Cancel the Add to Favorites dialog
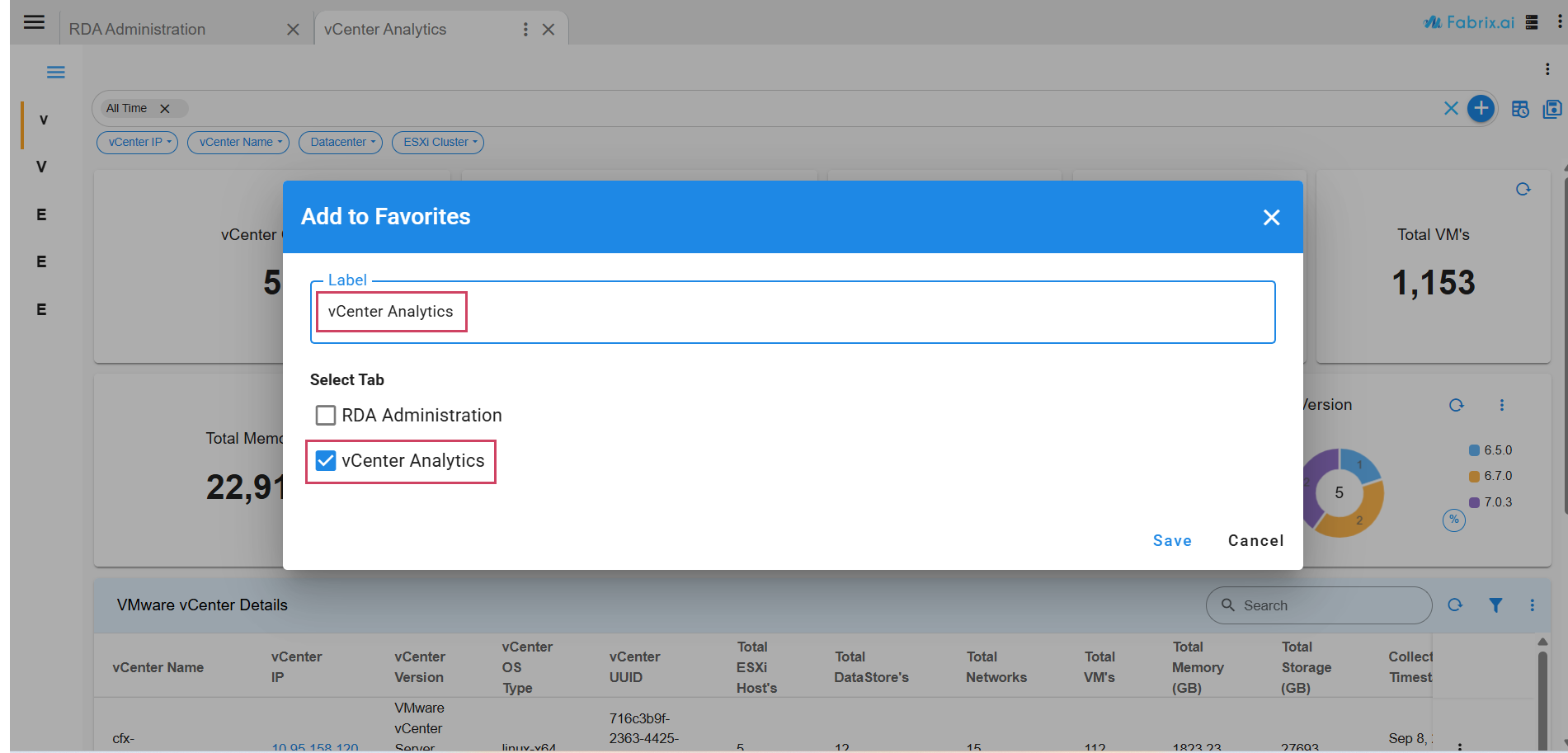The image size is (1568, 753). pyautogui.click(x=1255, y=540)
